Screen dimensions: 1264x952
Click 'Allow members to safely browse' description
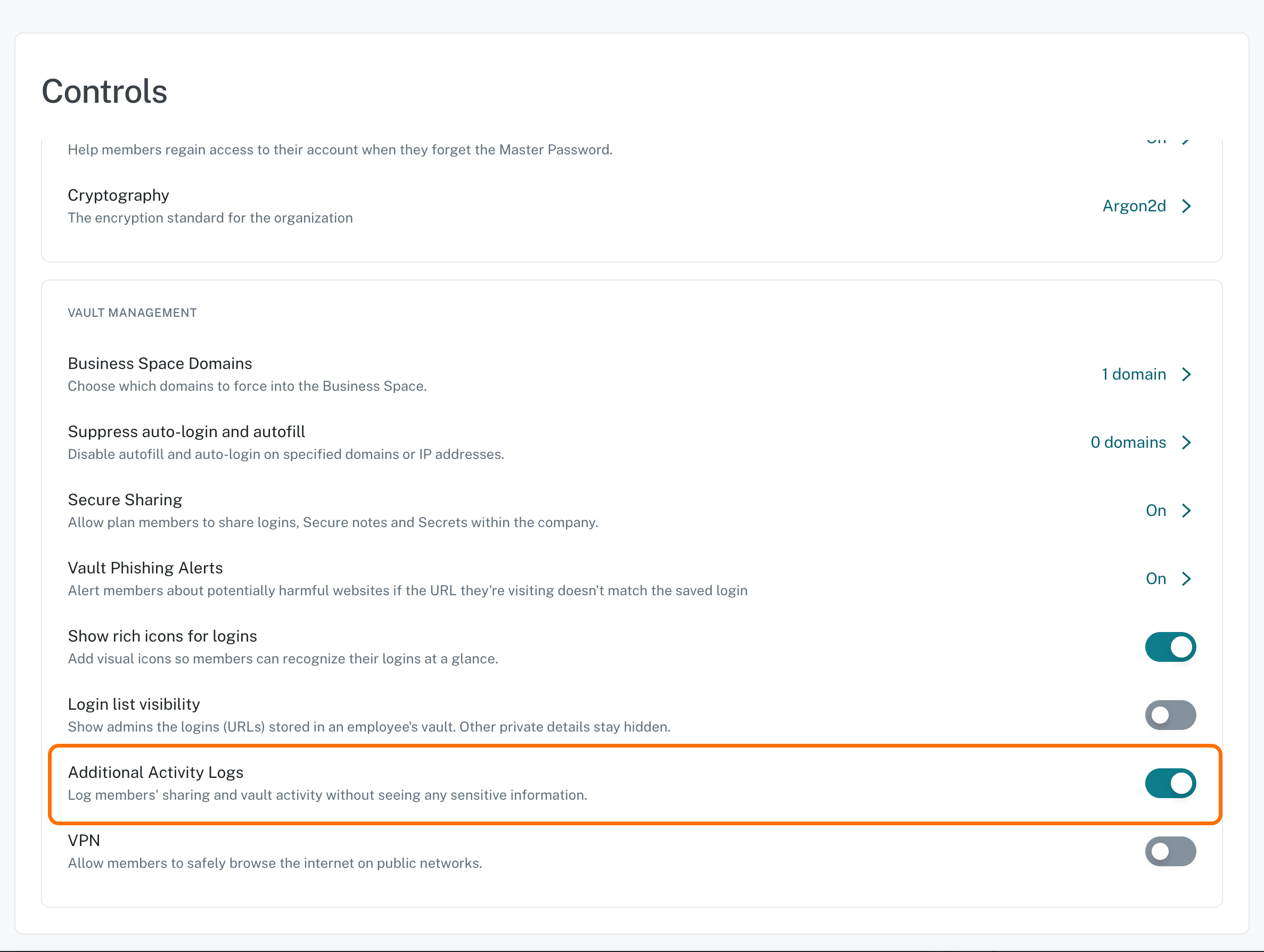275,863
